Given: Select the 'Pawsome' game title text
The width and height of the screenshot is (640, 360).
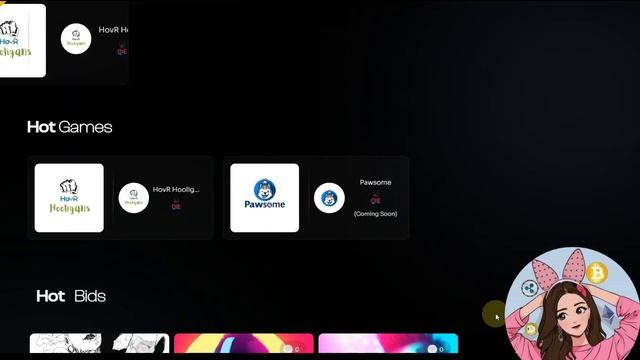Looking at the screenshot, I should 376,182.
